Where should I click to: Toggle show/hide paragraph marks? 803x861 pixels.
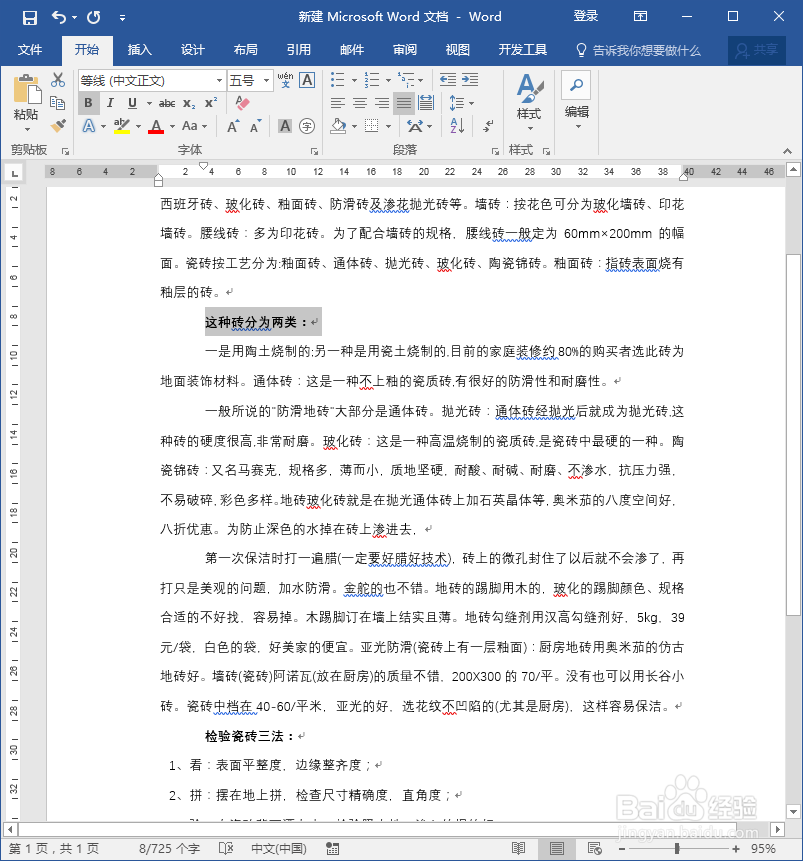tap(488, 125)
